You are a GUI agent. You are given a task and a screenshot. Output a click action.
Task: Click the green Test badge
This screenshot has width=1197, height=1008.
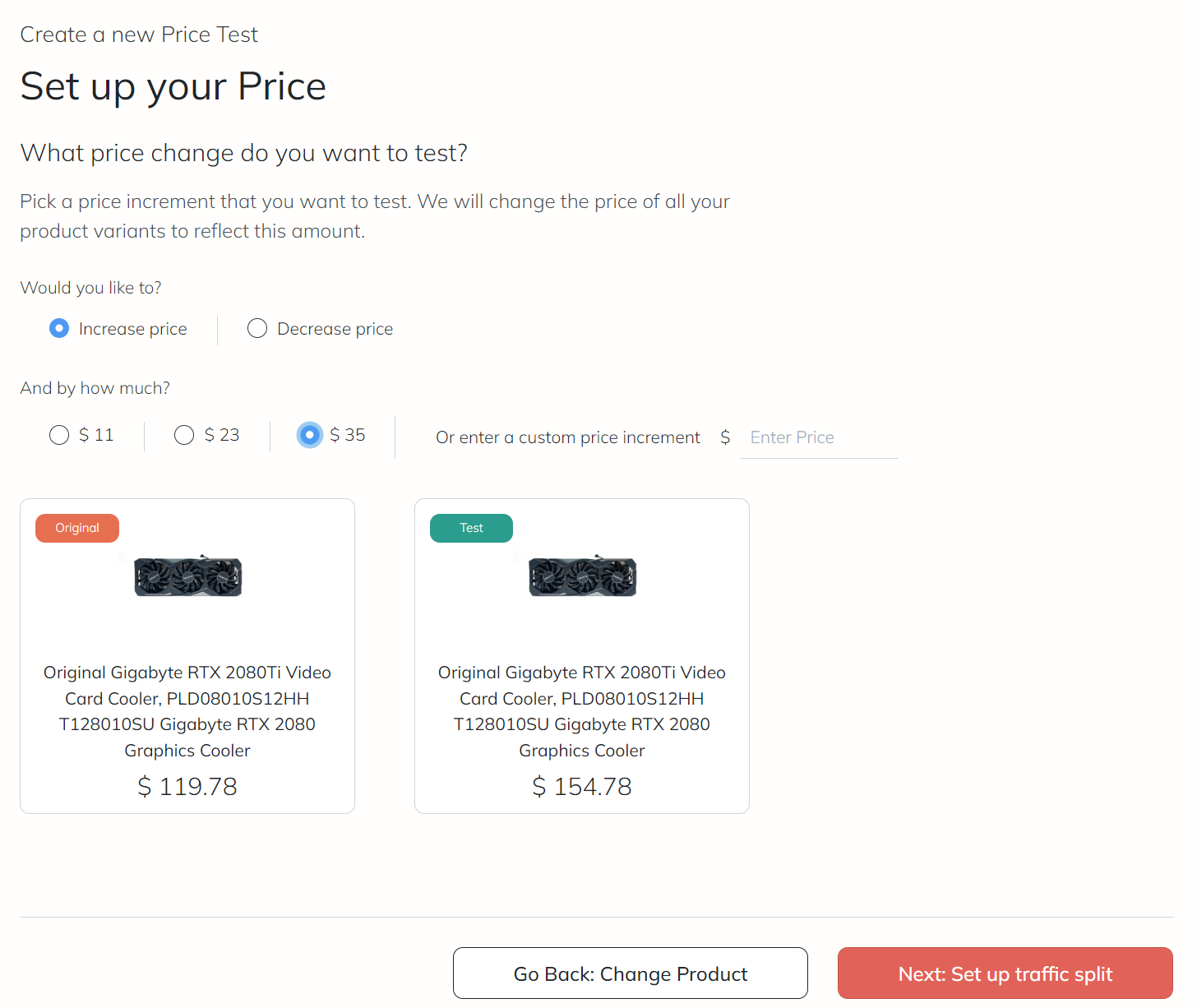tap(471, 528)
